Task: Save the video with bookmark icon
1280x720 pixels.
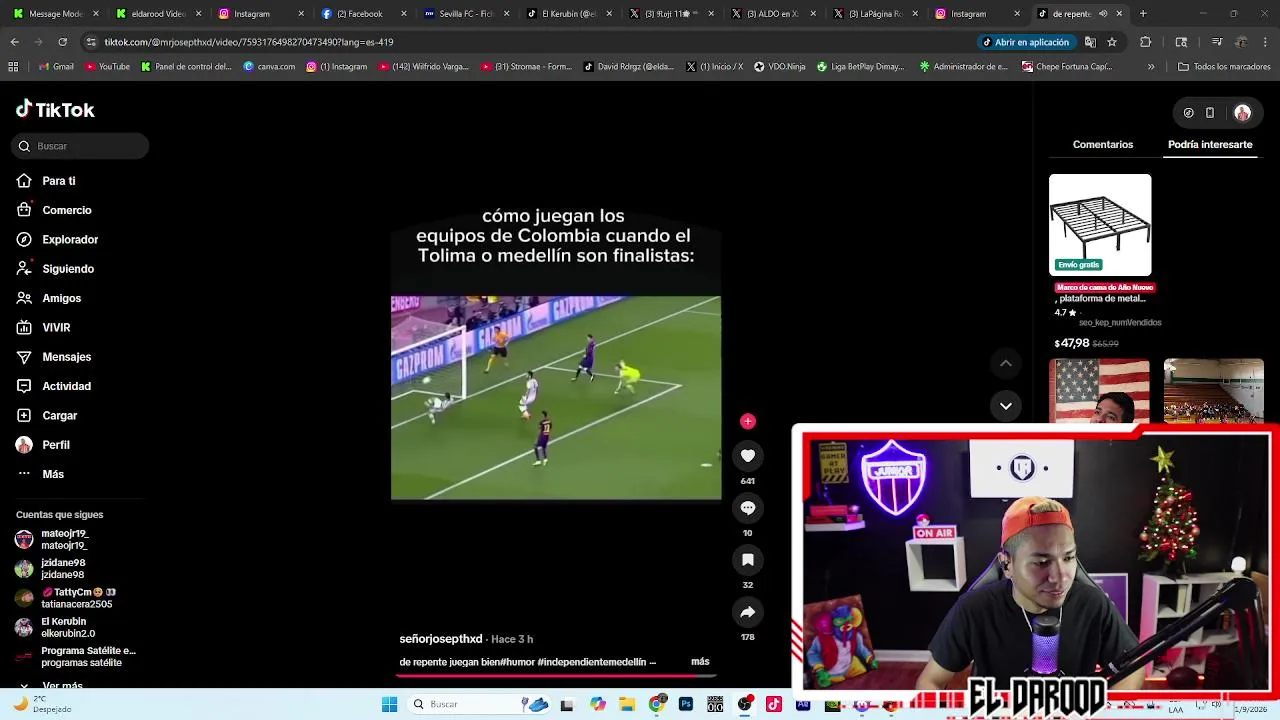Action: [747, 560]
